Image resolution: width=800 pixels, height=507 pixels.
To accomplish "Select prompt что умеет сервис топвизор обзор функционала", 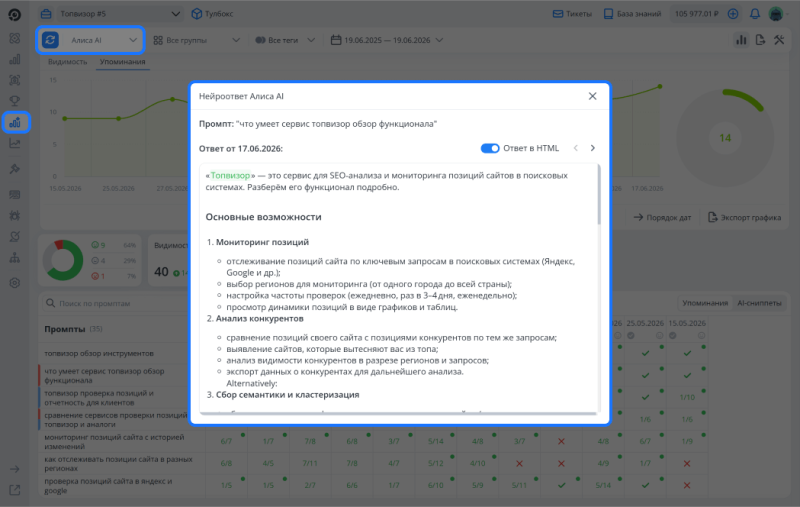I will pyautogui.click(x=104, y=375).
